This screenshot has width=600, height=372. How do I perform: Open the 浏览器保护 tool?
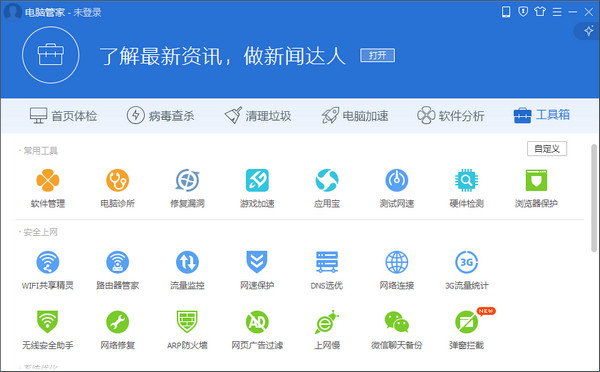tap(536, 188)
